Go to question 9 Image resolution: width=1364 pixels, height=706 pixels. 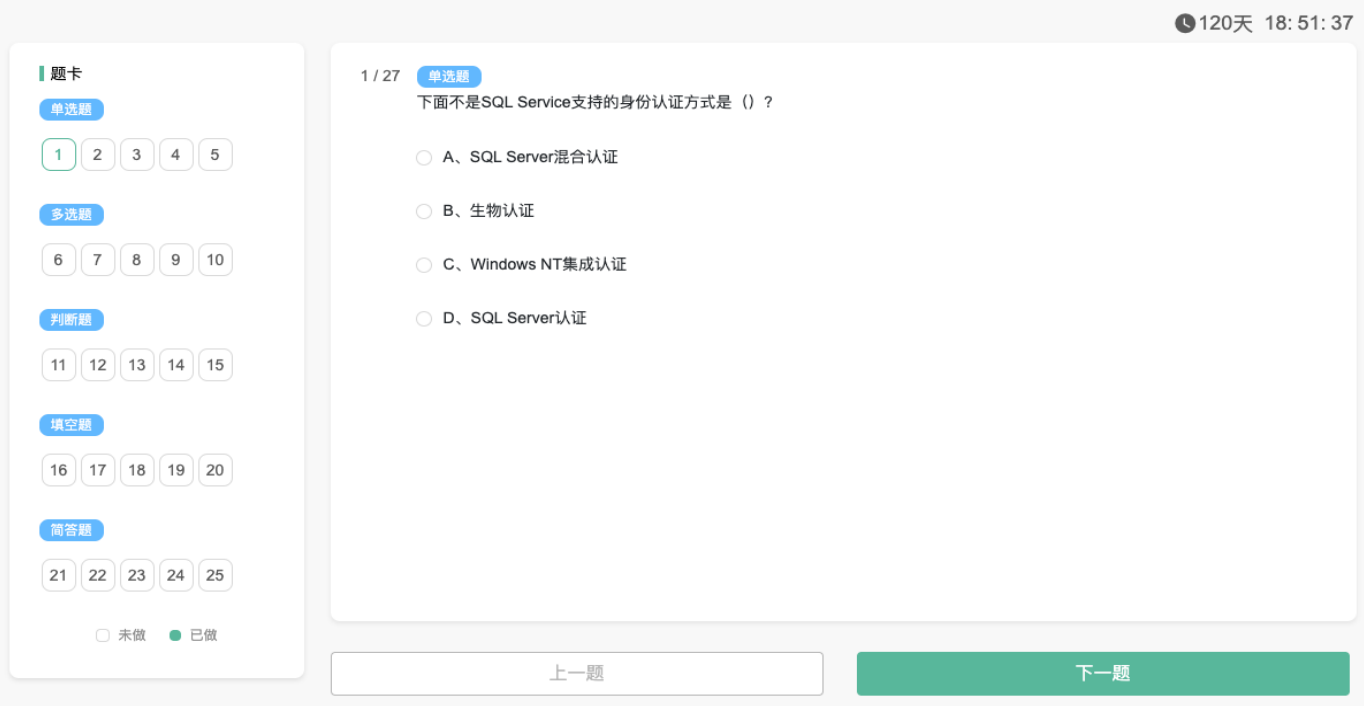pyautogui.click(x=176, y=260)
